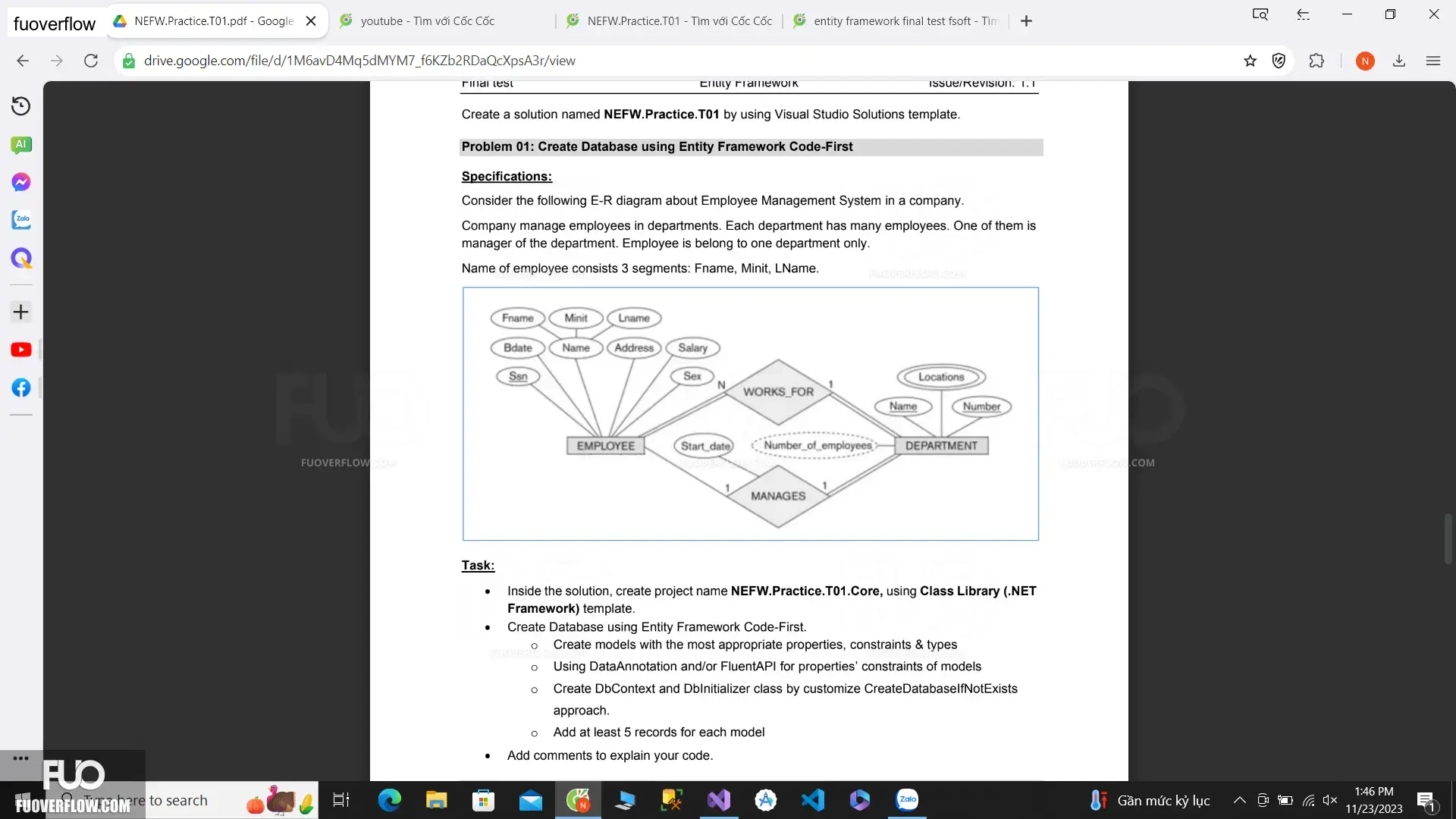Open notification center

pyautogui.click(x=1426, y=800)
